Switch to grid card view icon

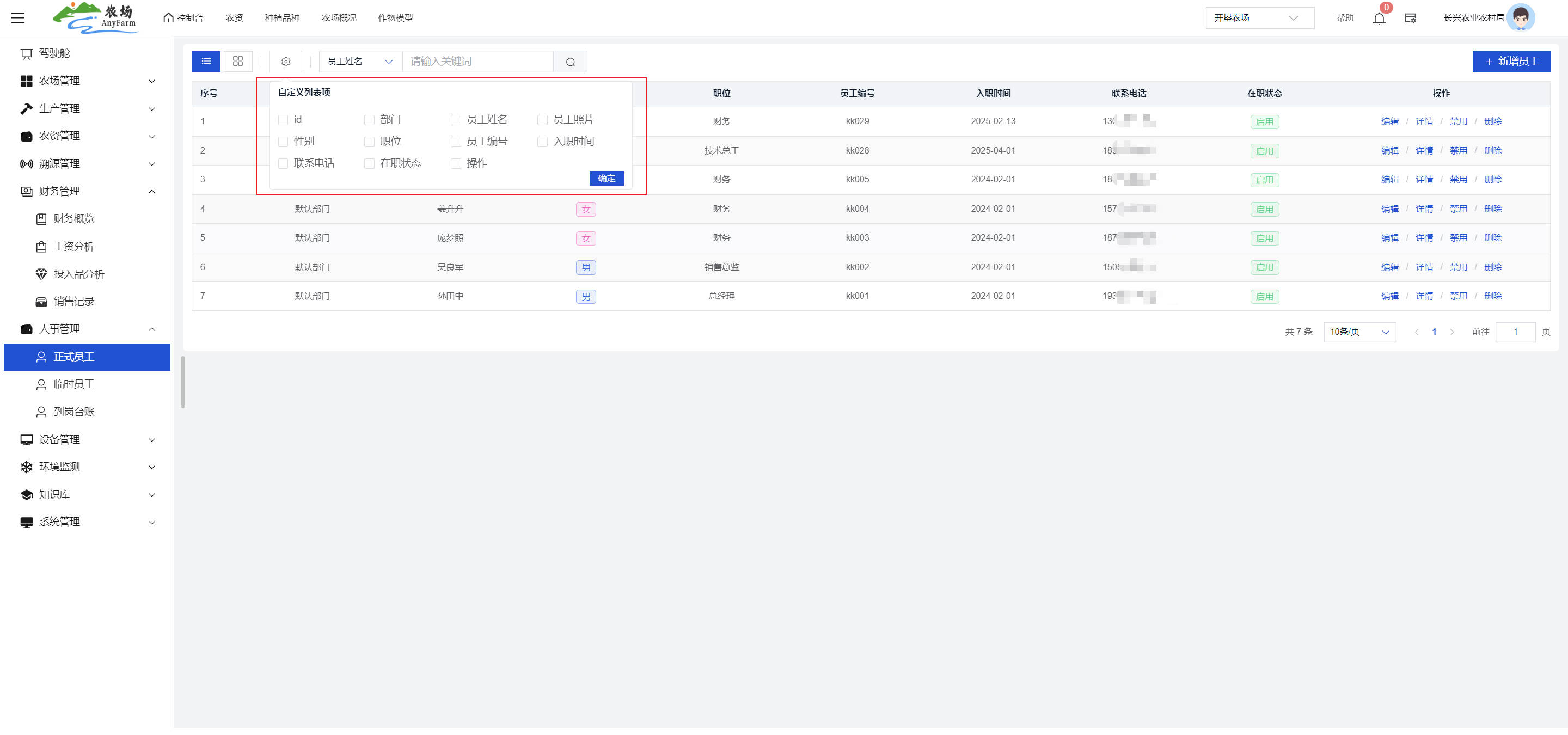pyautogui.click(x=238, y=62)
